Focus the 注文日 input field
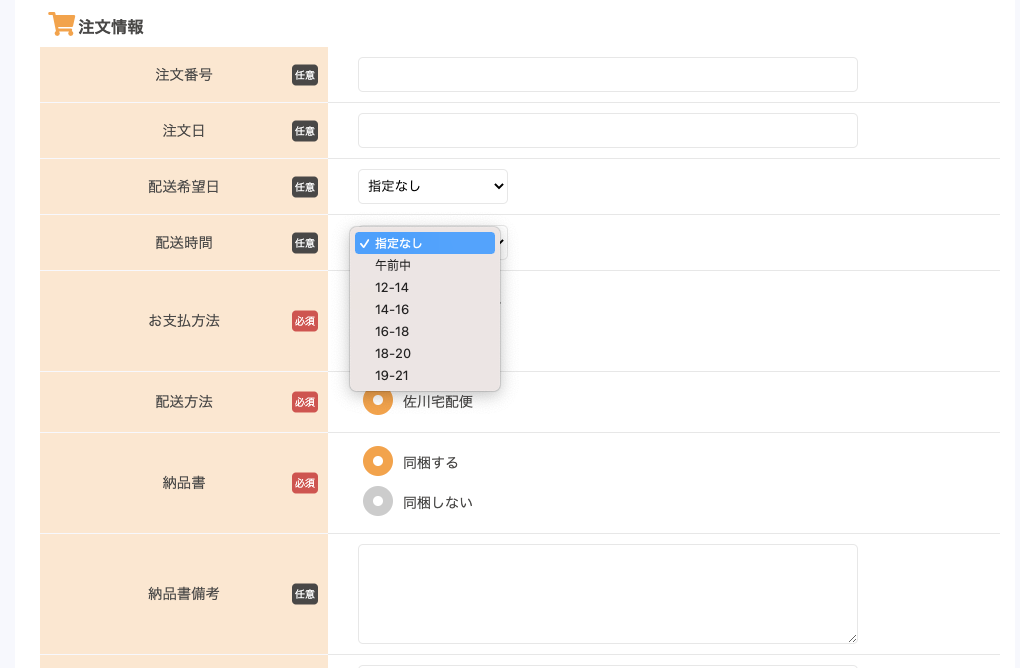 (x=607, y=131)
